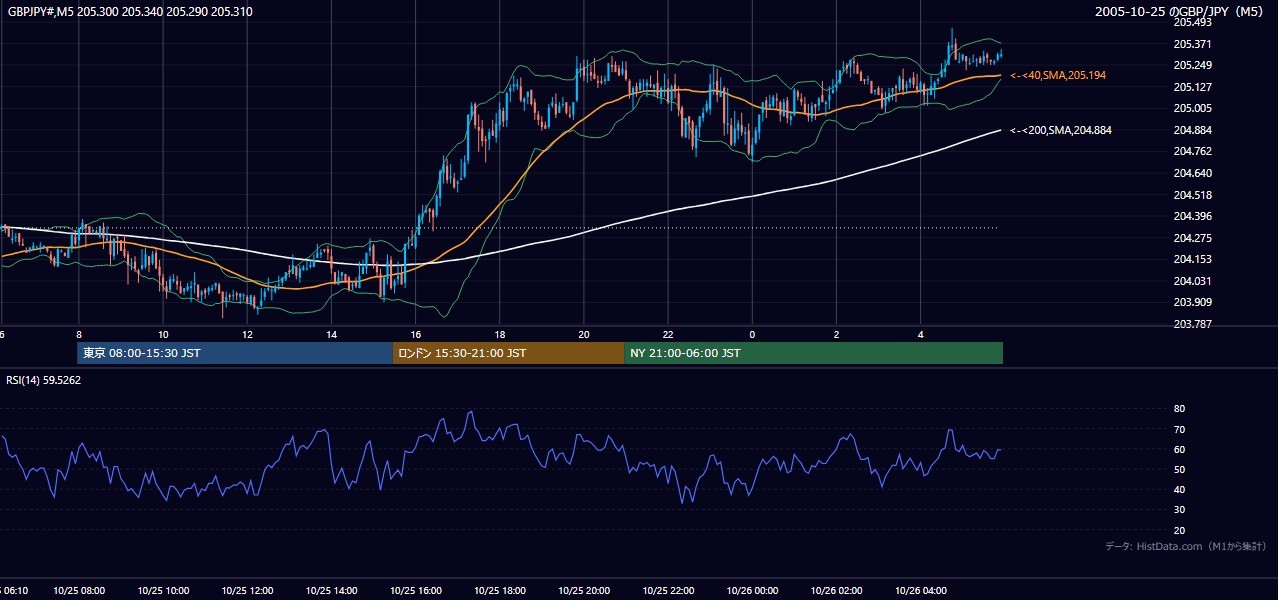The image size is (1278, 600).
Task: Click RSI scale value 80
Action: pyautogui.click(x=1179, y=409)
